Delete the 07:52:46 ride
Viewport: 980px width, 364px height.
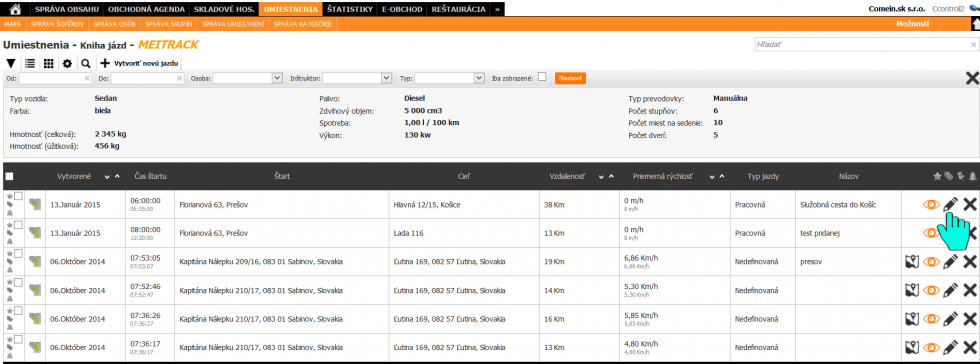point(969,290)
